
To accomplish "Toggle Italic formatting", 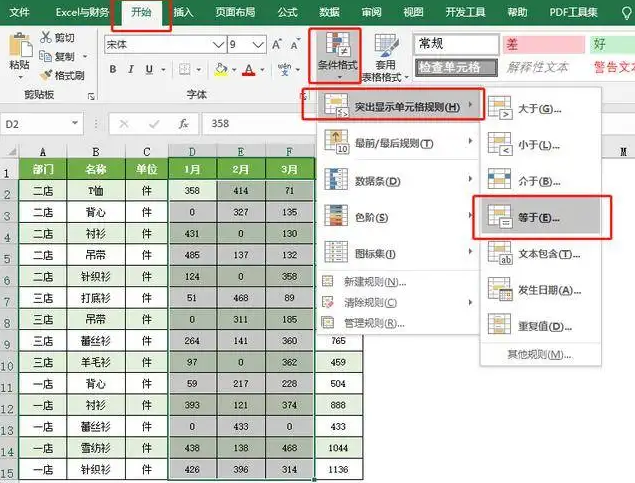I will [131, 69].
